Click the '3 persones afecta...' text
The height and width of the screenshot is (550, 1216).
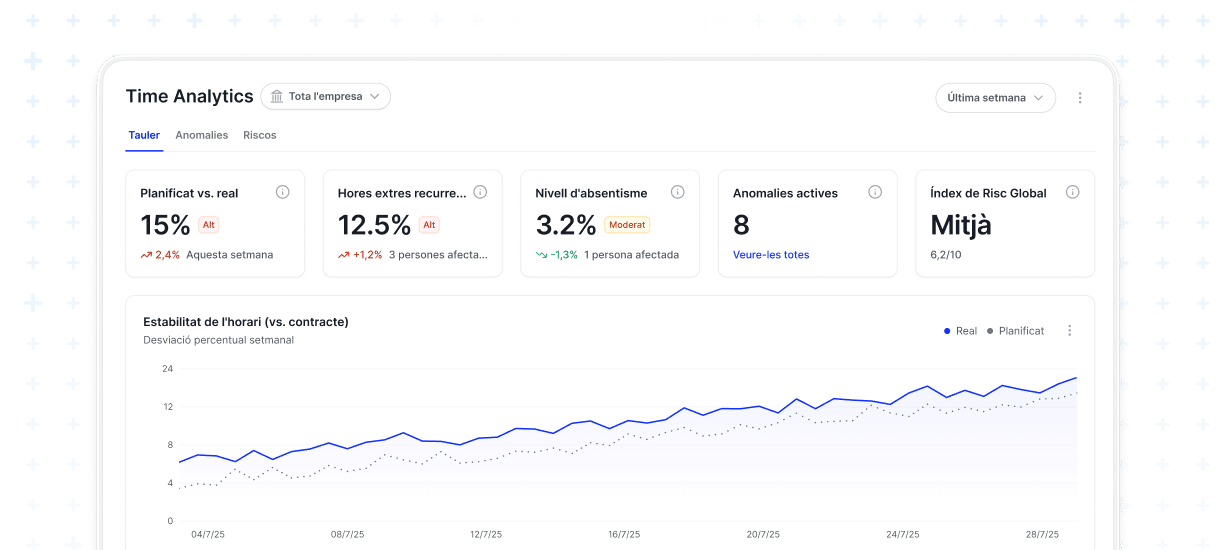(x=438, y=255)
